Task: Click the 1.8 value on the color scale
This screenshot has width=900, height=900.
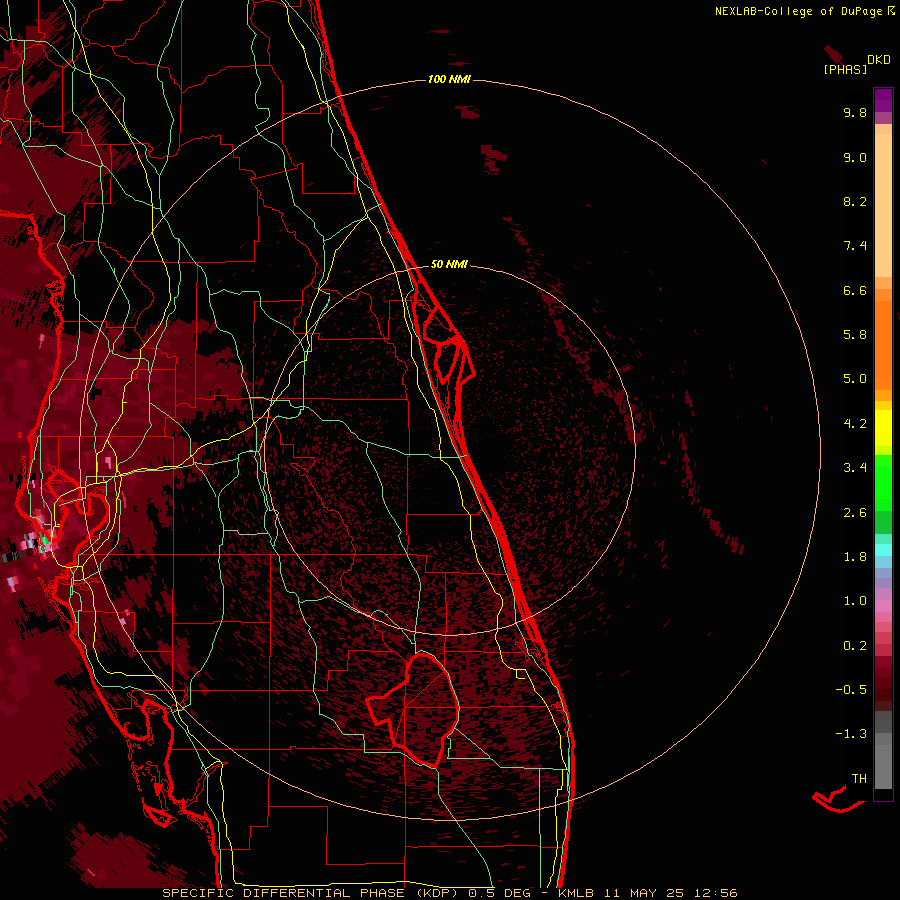Action: pyautogui.click(x=855, y=557)
